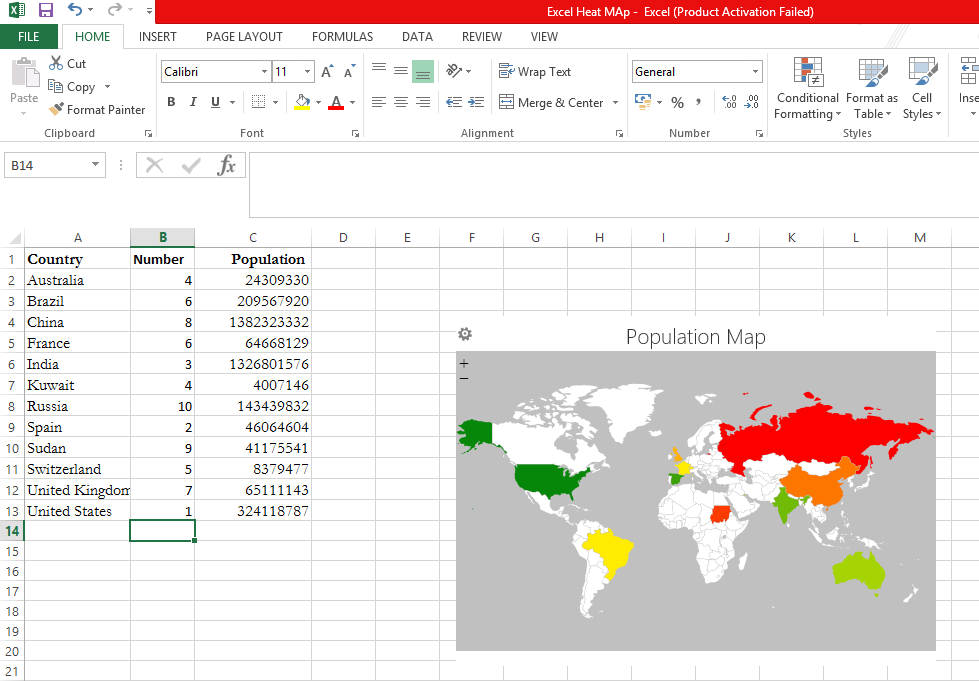Click the Wrap Text button
The image size is (979, 681).
[535, 71]
